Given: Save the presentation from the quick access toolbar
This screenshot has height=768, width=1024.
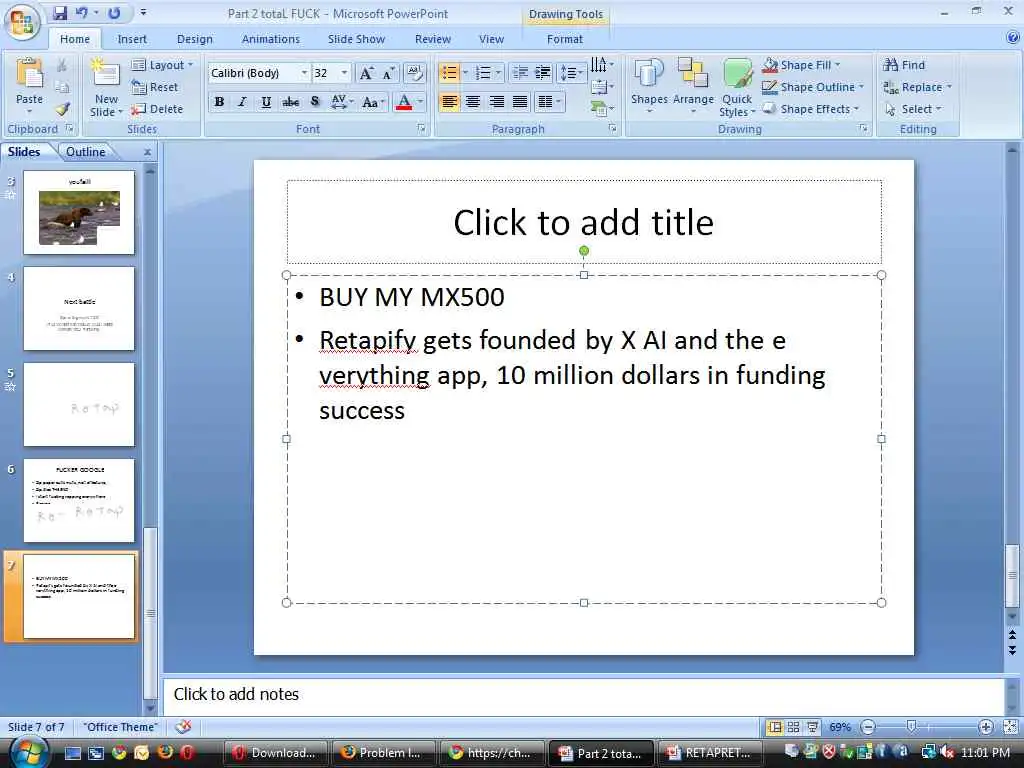Looking at the screenshot, I should coord(59,13).
